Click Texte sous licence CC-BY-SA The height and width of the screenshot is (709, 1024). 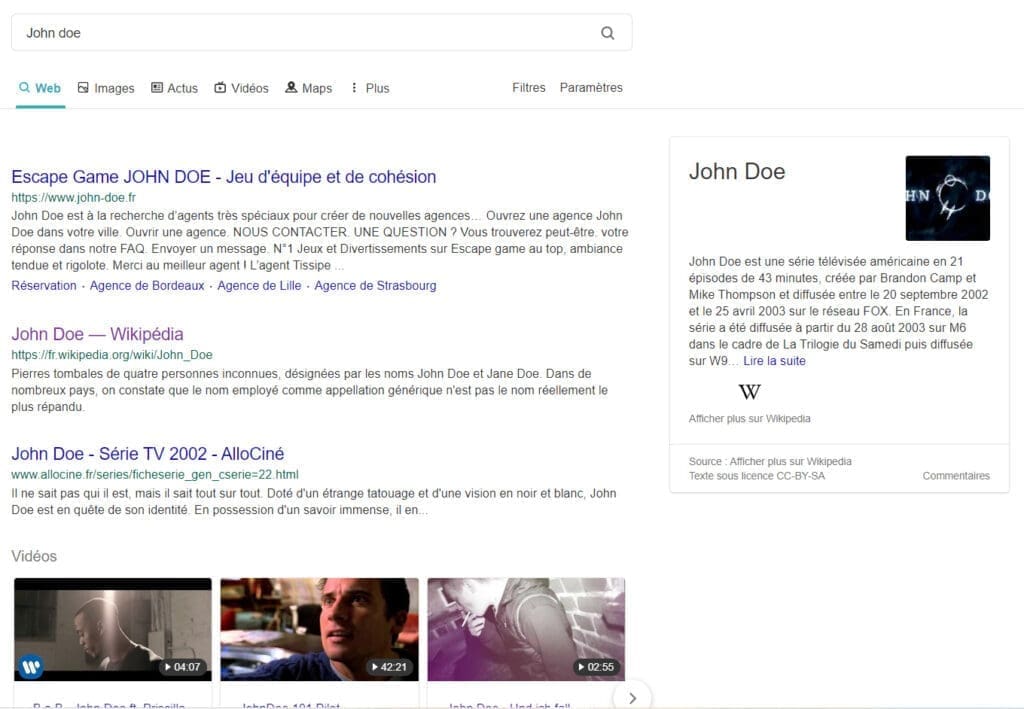757,476
